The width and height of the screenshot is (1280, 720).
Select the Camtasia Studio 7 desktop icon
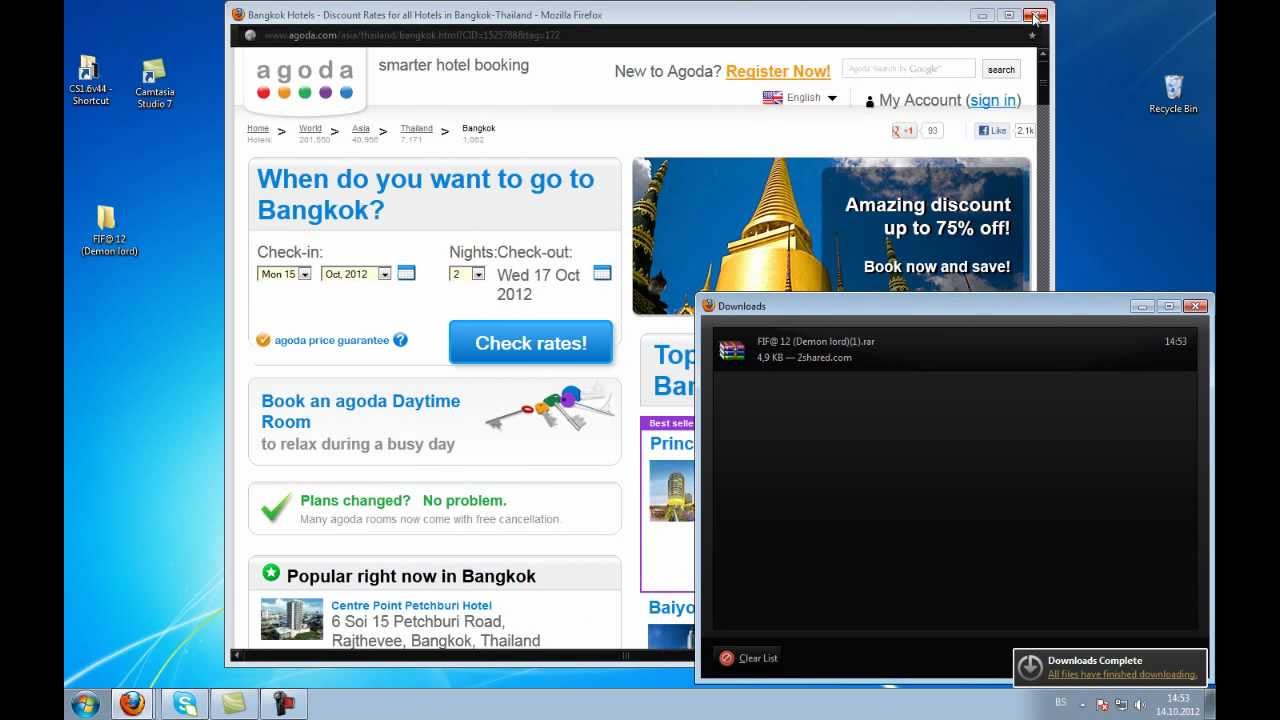[154, 84]
